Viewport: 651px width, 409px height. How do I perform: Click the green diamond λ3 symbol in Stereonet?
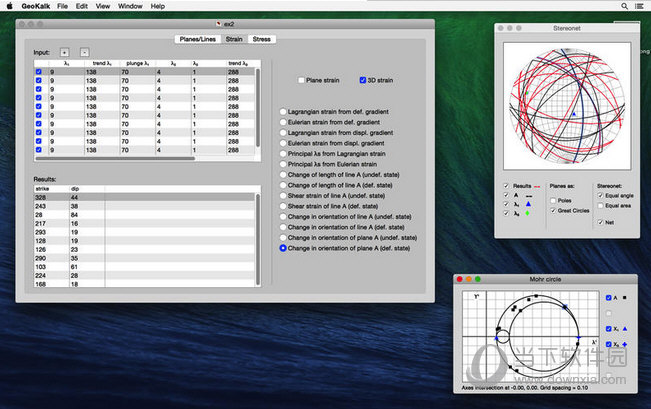[527, 213]
